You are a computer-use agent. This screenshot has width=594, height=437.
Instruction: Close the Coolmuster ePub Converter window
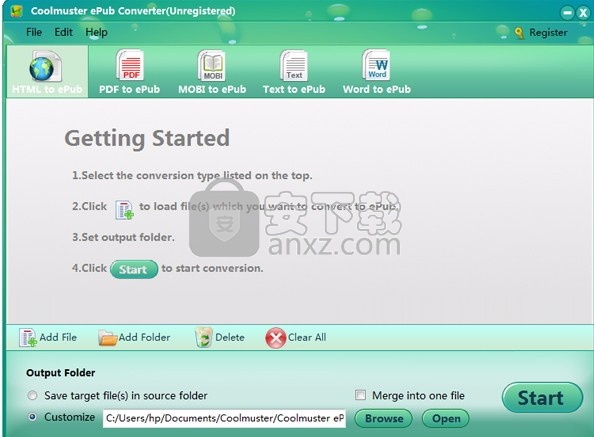(x=583, y=13)
